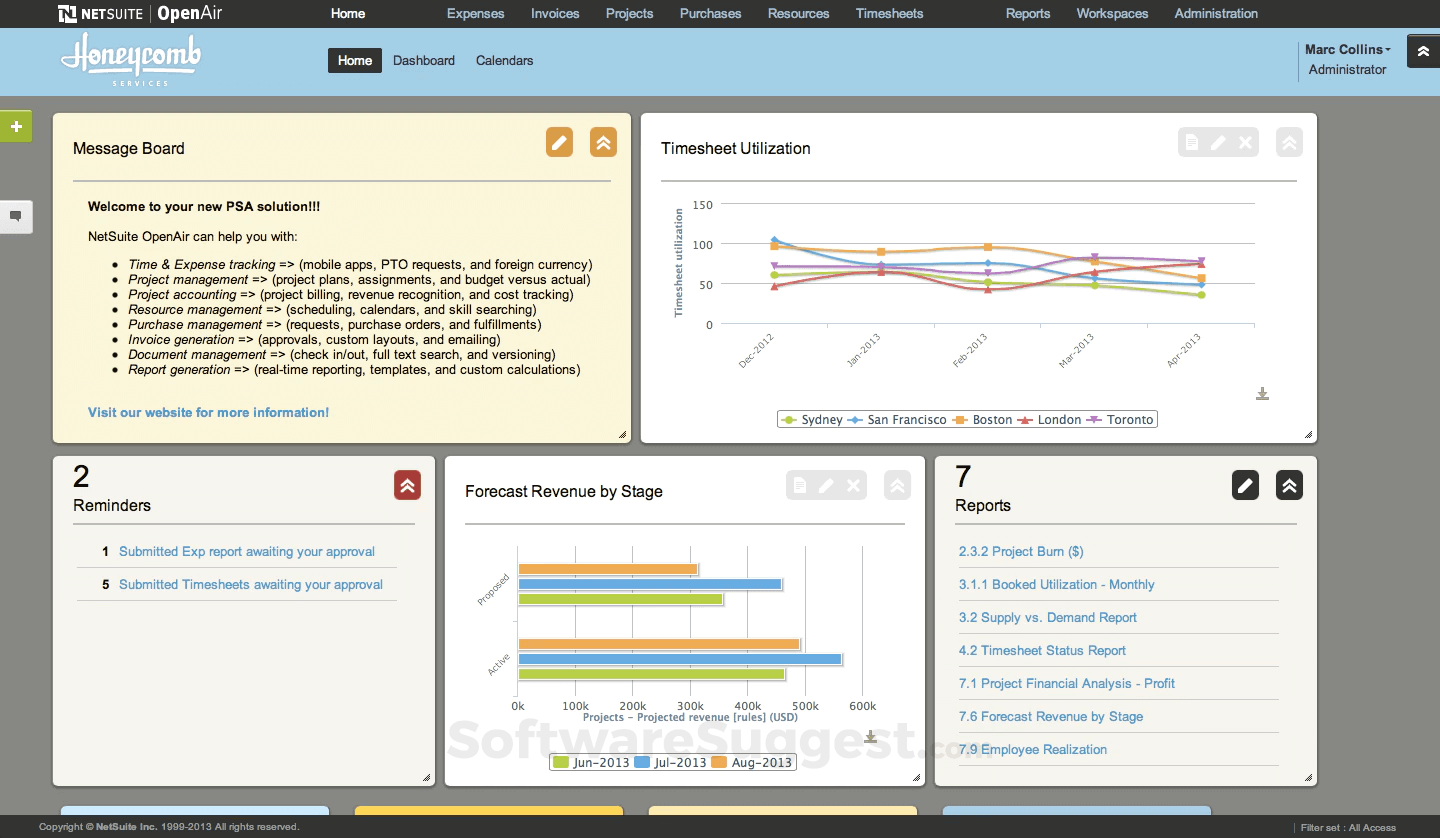Switch to the Calendars tab
The height and width of the screenshot is (838, 1440).
click(x=504, y=60)
